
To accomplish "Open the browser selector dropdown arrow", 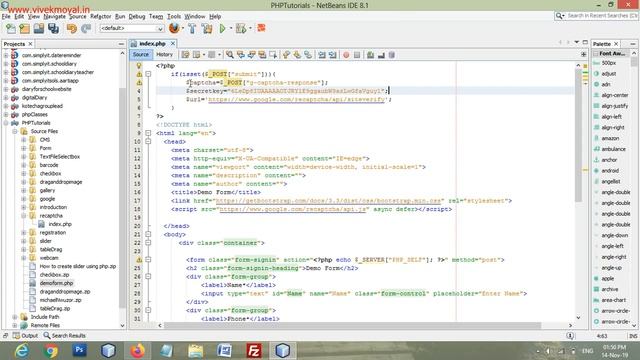I will tap(182, 29).
